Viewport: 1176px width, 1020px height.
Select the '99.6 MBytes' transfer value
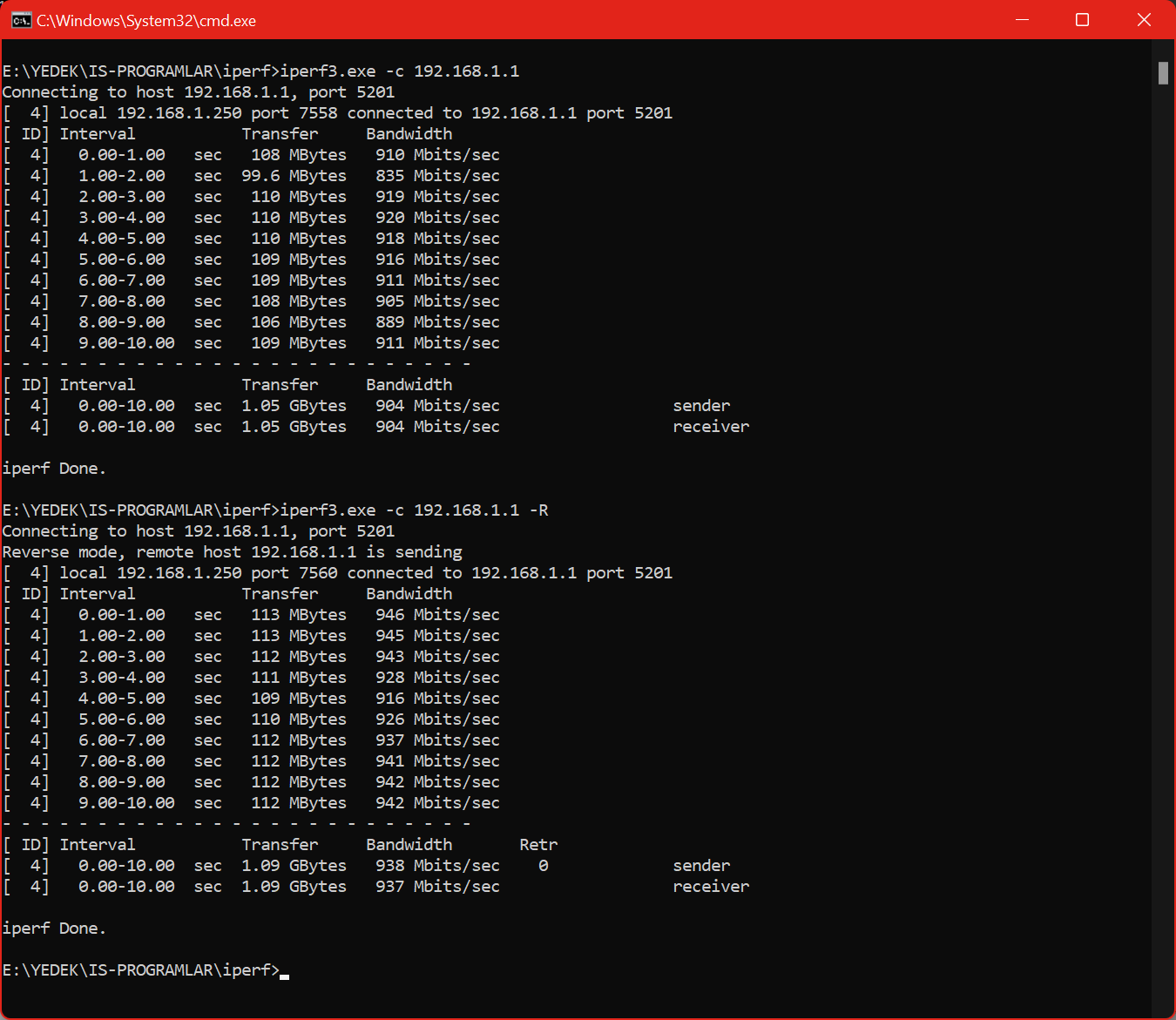click(294, 176)
